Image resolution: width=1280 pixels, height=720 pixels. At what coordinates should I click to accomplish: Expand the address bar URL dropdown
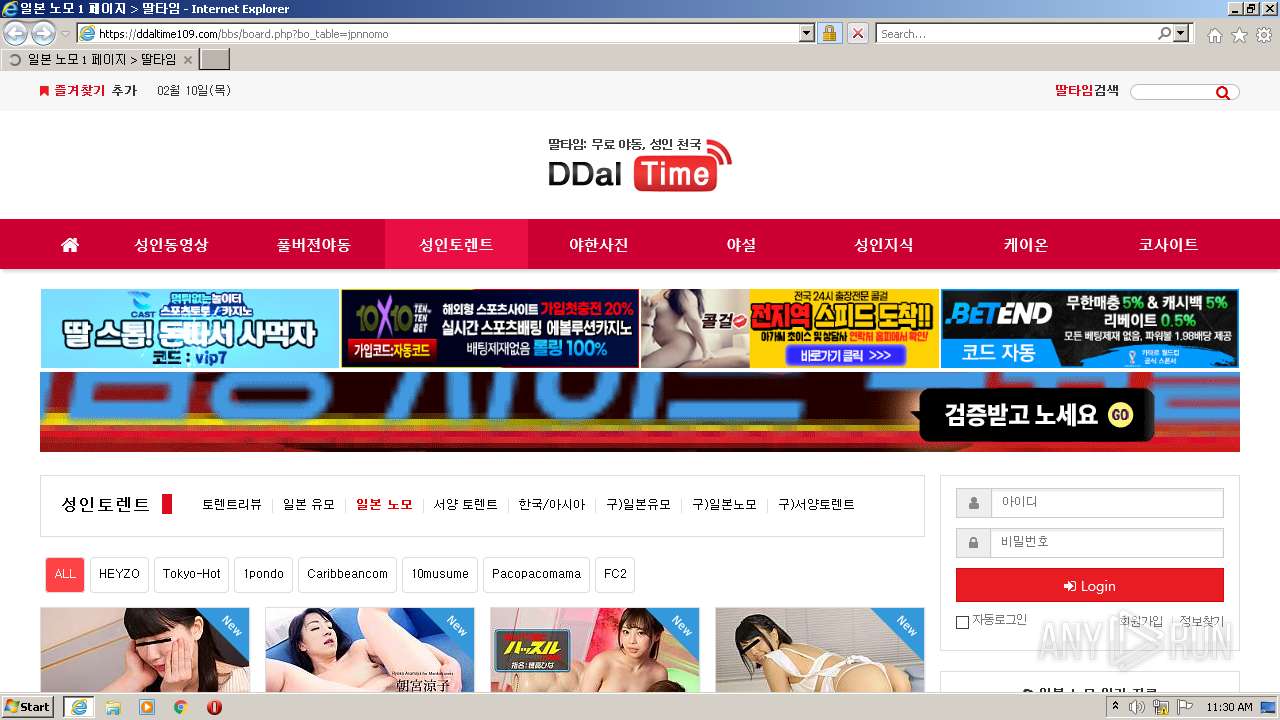pyautogui.click(x=807, y=33)
